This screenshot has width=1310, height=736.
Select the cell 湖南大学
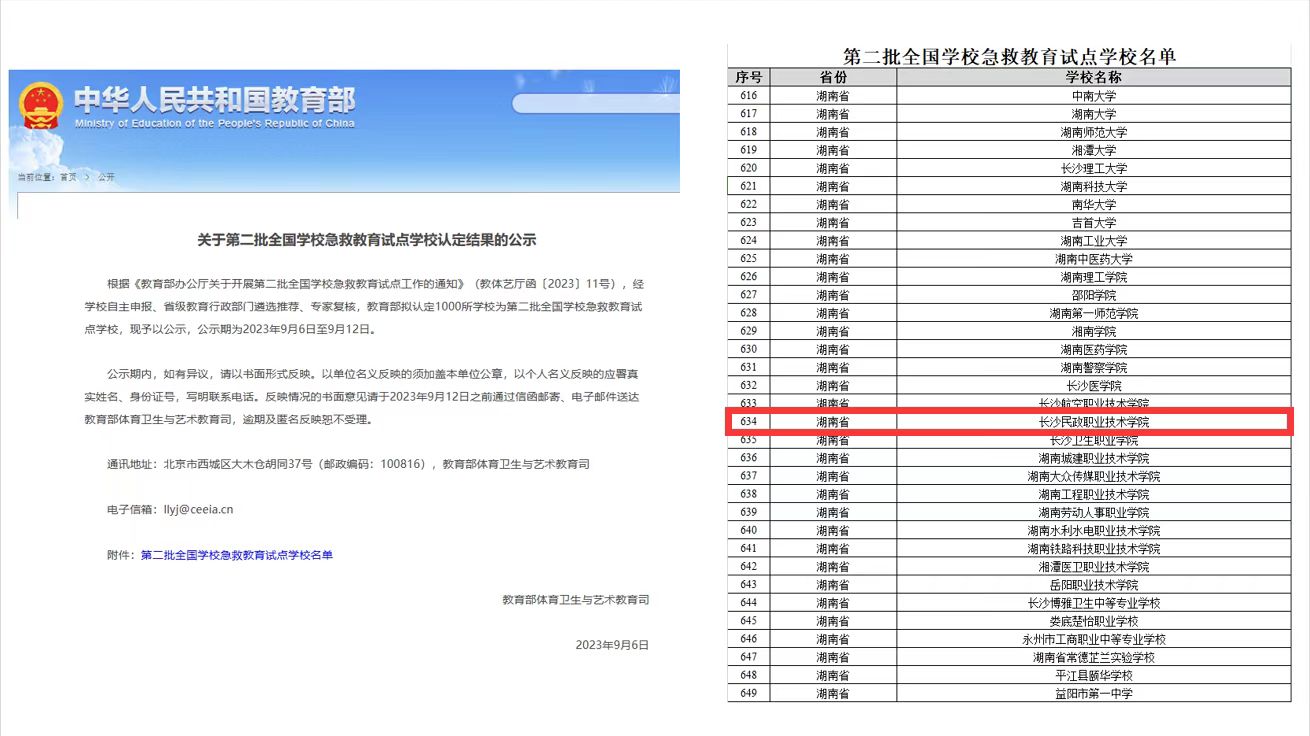point(1094,114)
